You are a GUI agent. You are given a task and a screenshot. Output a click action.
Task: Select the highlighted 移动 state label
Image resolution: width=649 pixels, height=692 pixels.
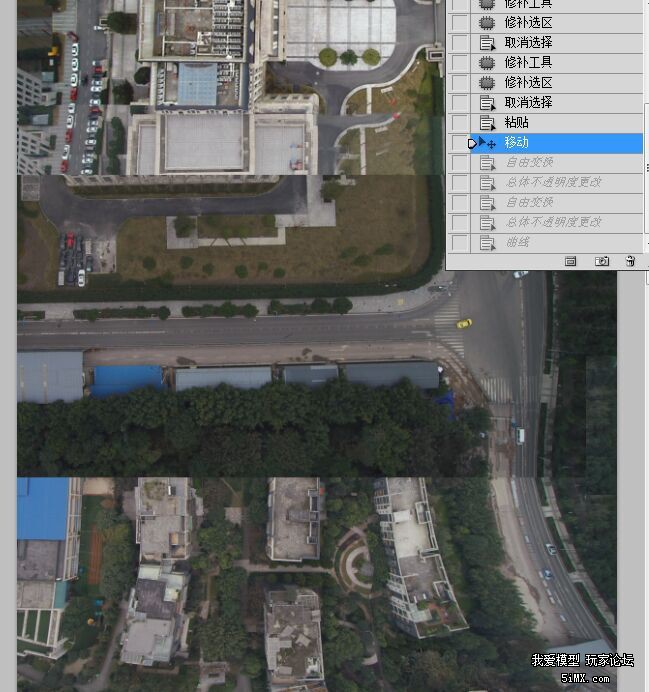[x=517, y=143]
